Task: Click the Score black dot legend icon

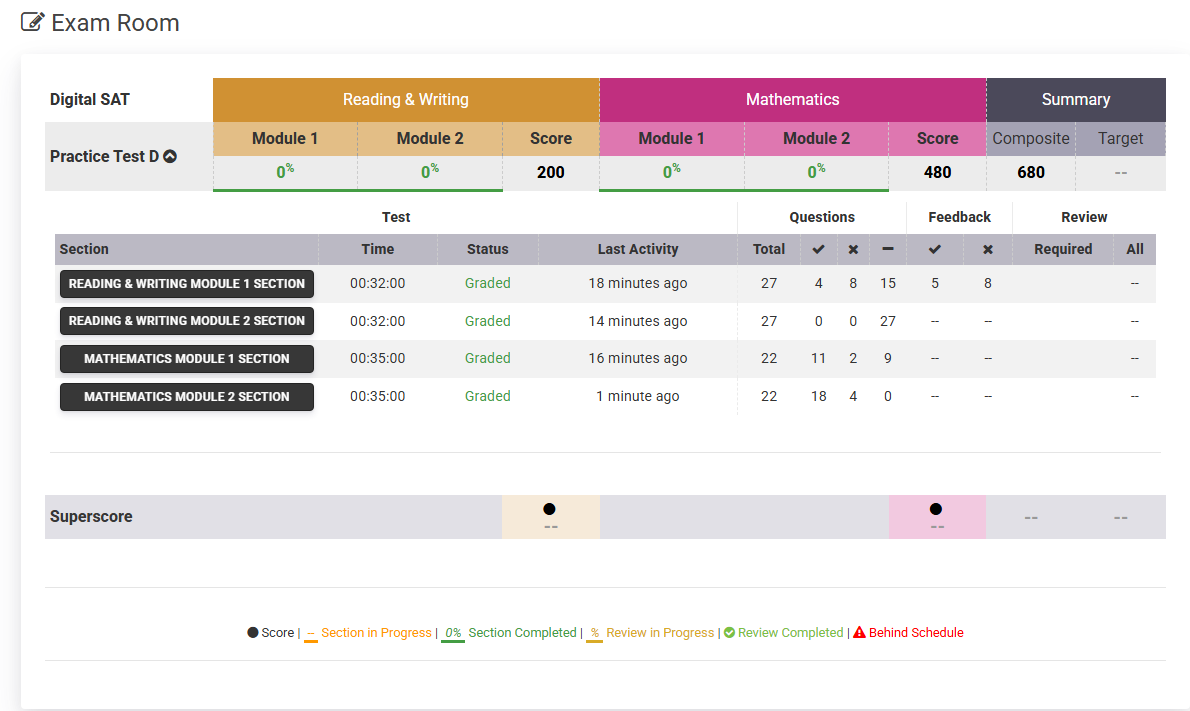Action: click(x=253, y=632)
